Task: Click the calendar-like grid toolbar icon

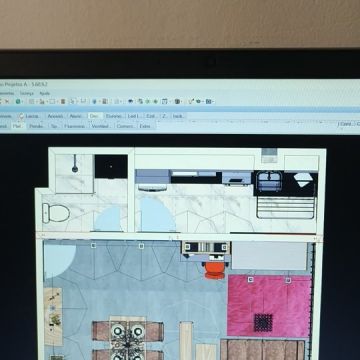Action: point(164,101)
